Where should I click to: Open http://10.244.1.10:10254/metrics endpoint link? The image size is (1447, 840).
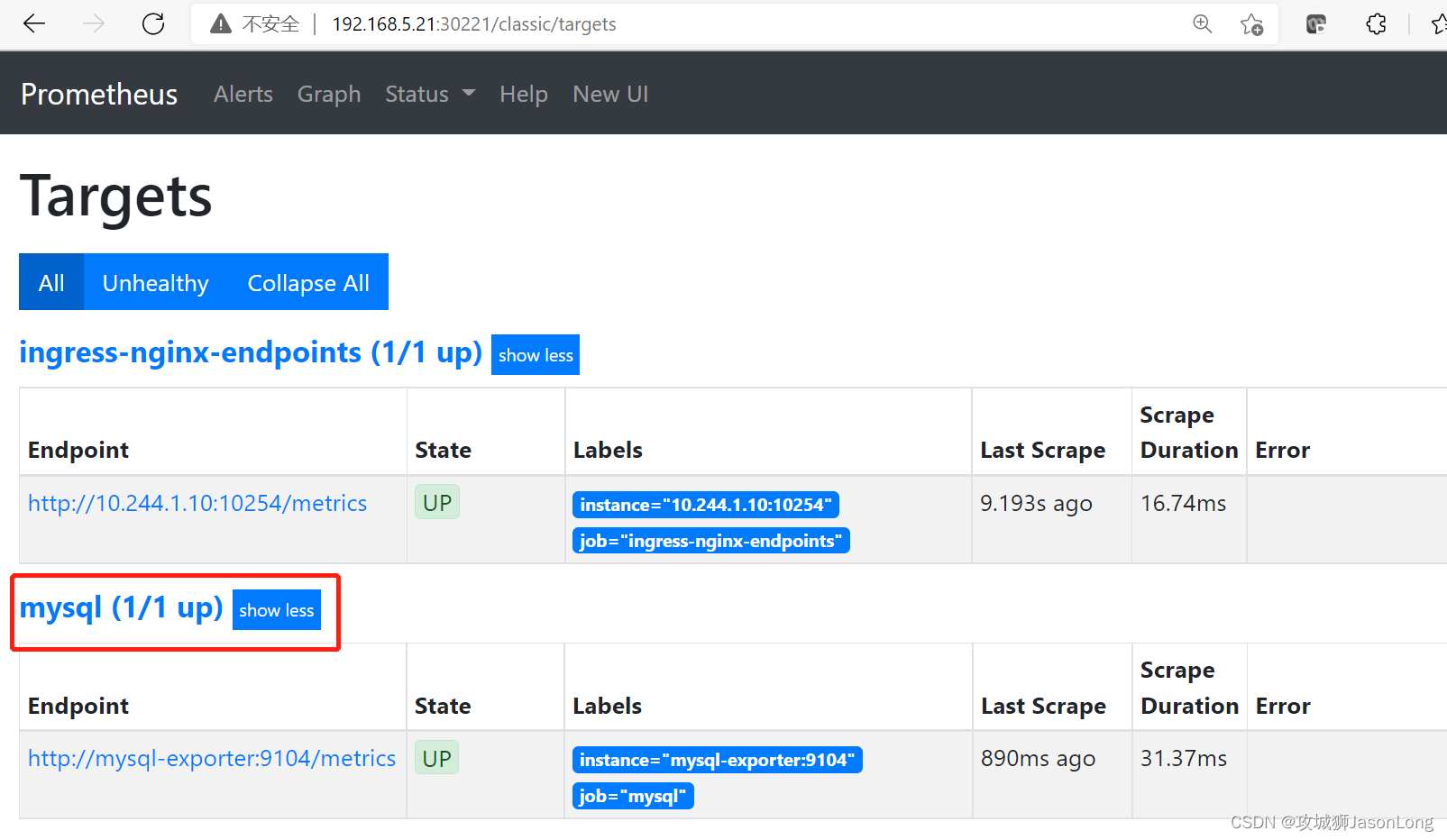(197, 503)
